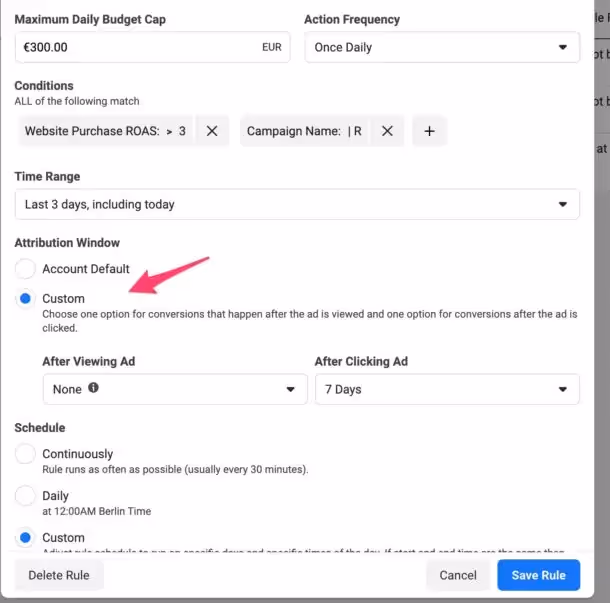The width and height of the screenshot is (610, 603).
Task: Click the info icon next to None
Action: coord(93,387)
